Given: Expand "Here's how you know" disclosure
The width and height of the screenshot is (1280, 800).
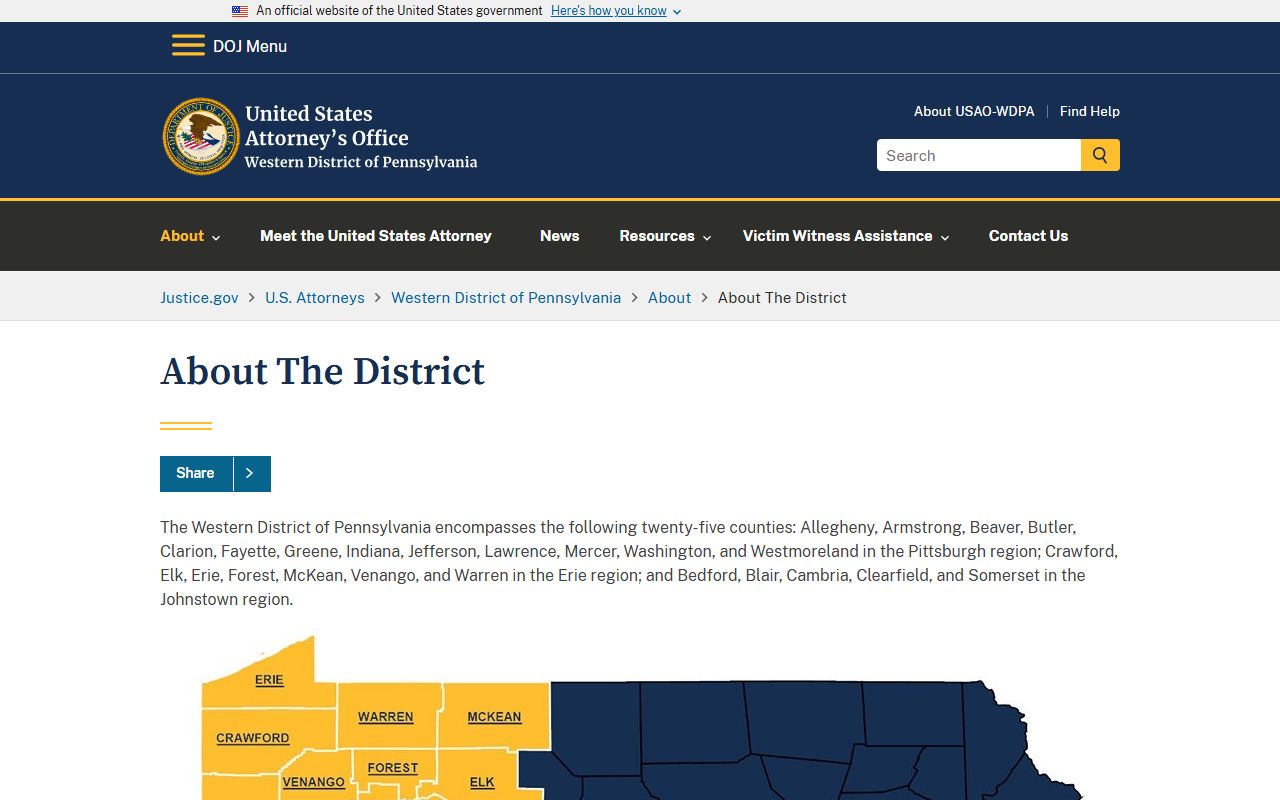Looking at the screenshot, I should click(616, 11).
